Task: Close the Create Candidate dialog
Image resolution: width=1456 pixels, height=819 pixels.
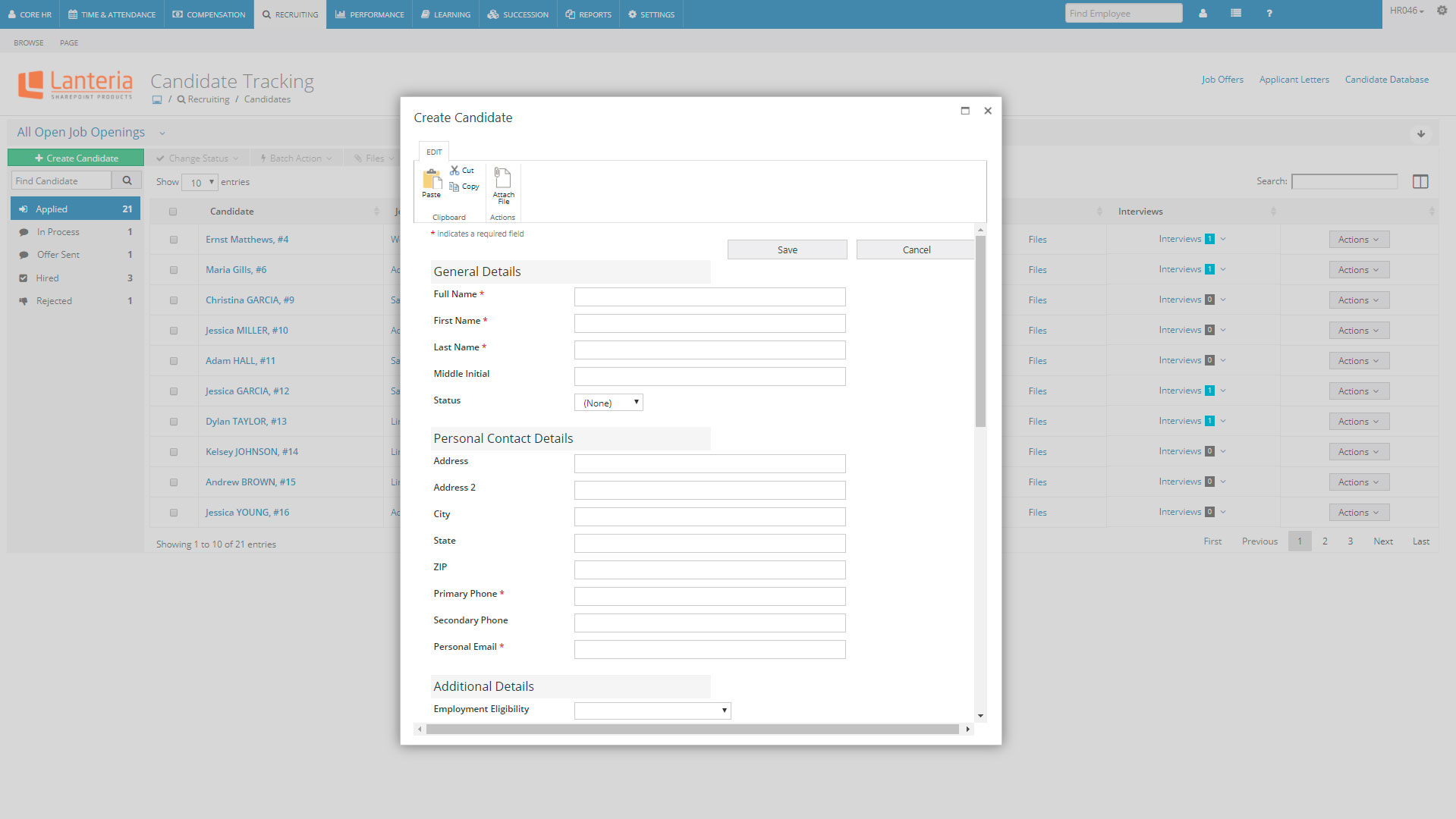Action: (x=988, y=111)
